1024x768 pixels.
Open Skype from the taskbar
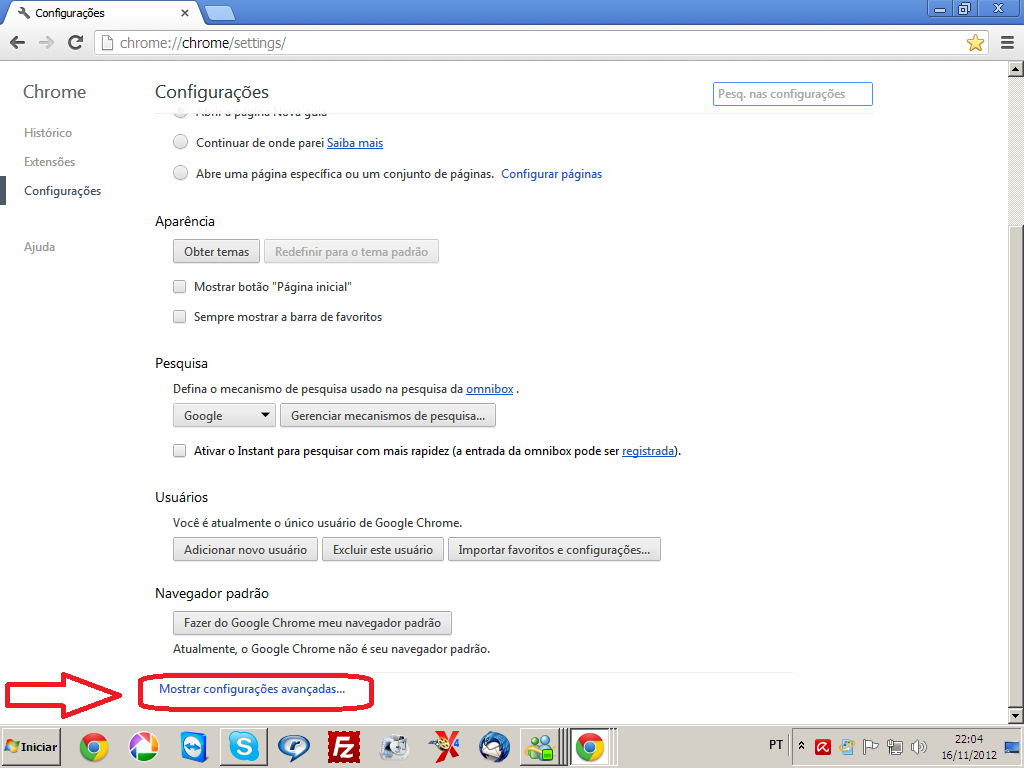click(x=243, y=746)
